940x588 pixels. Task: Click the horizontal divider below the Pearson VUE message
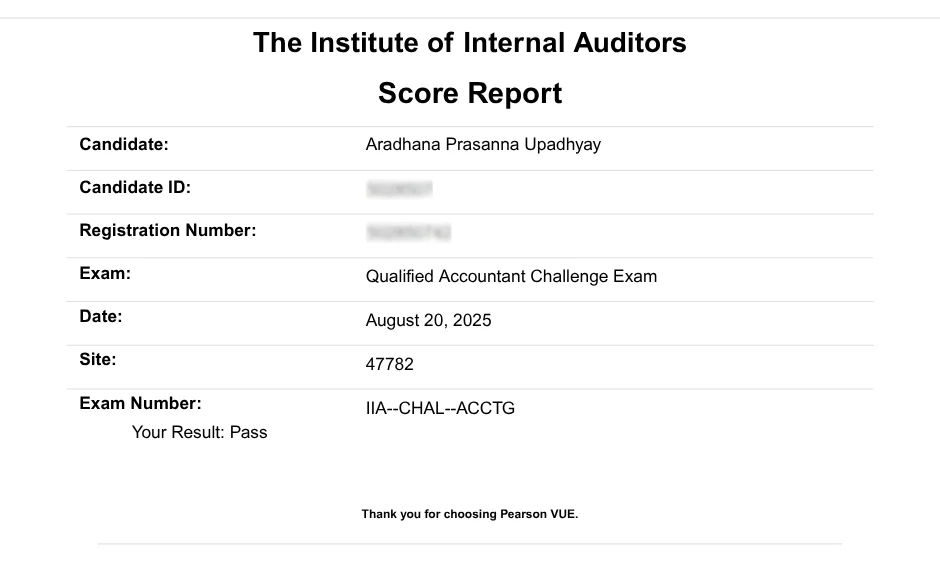[x=470, y=544]
